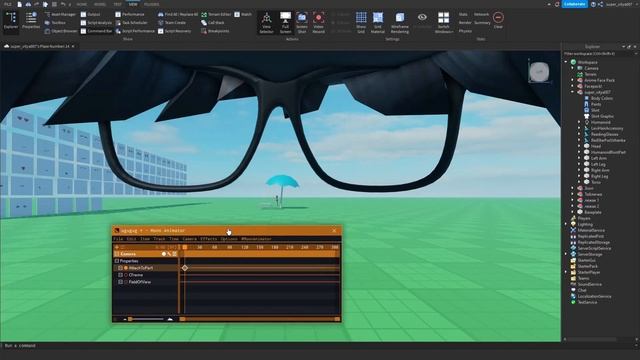The width and height of the screenshot is (640, 360).
Task: Open the Properties panel button in ribbon
Action: [31, 20]
